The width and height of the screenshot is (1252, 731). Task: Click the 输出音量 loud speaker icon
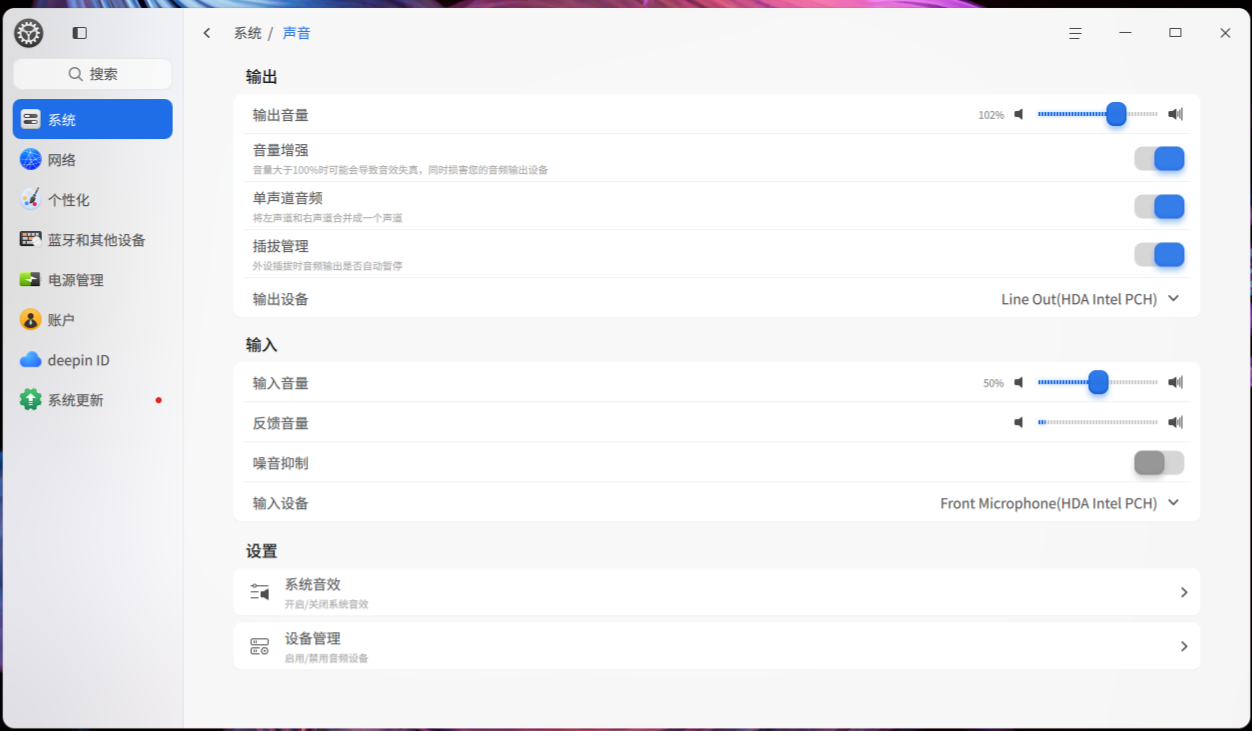point(1176,114)
